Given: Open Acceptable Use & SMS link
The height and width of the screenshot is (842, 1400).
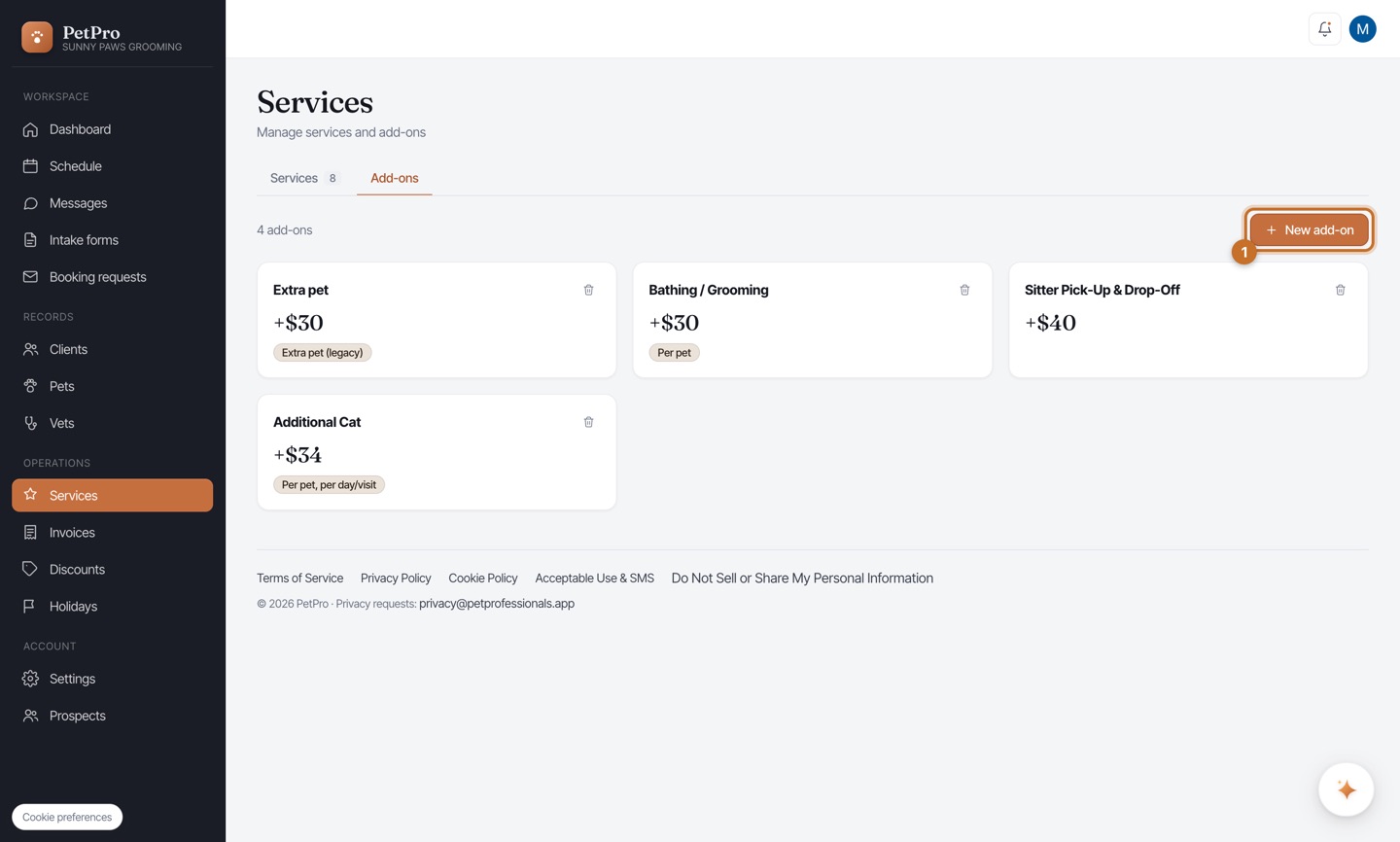Looking at the screenshot, I should 594,578.
